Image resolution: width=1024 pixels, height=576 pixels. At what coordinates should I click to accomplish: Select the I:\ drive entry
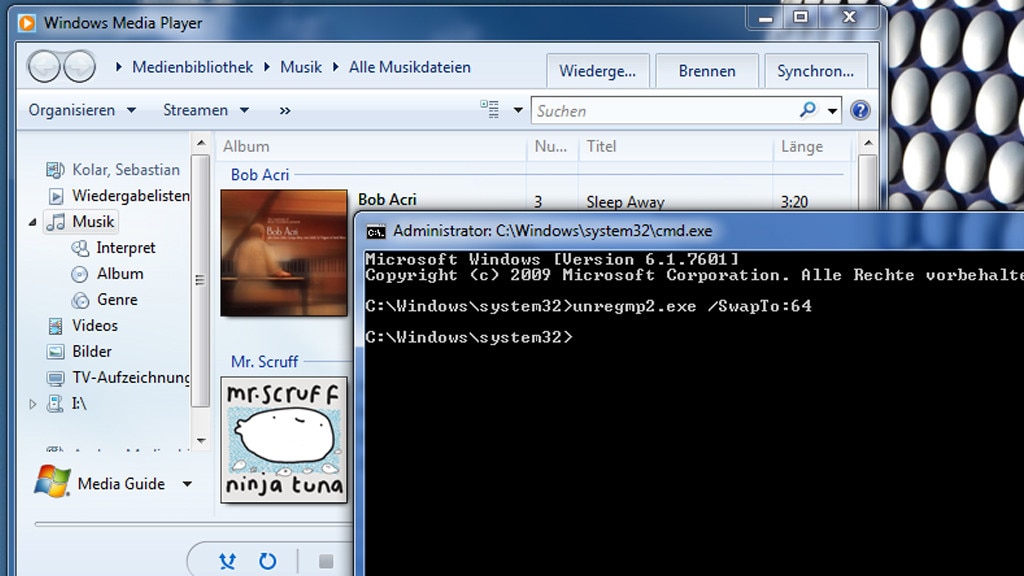click(x=79, y=404)
